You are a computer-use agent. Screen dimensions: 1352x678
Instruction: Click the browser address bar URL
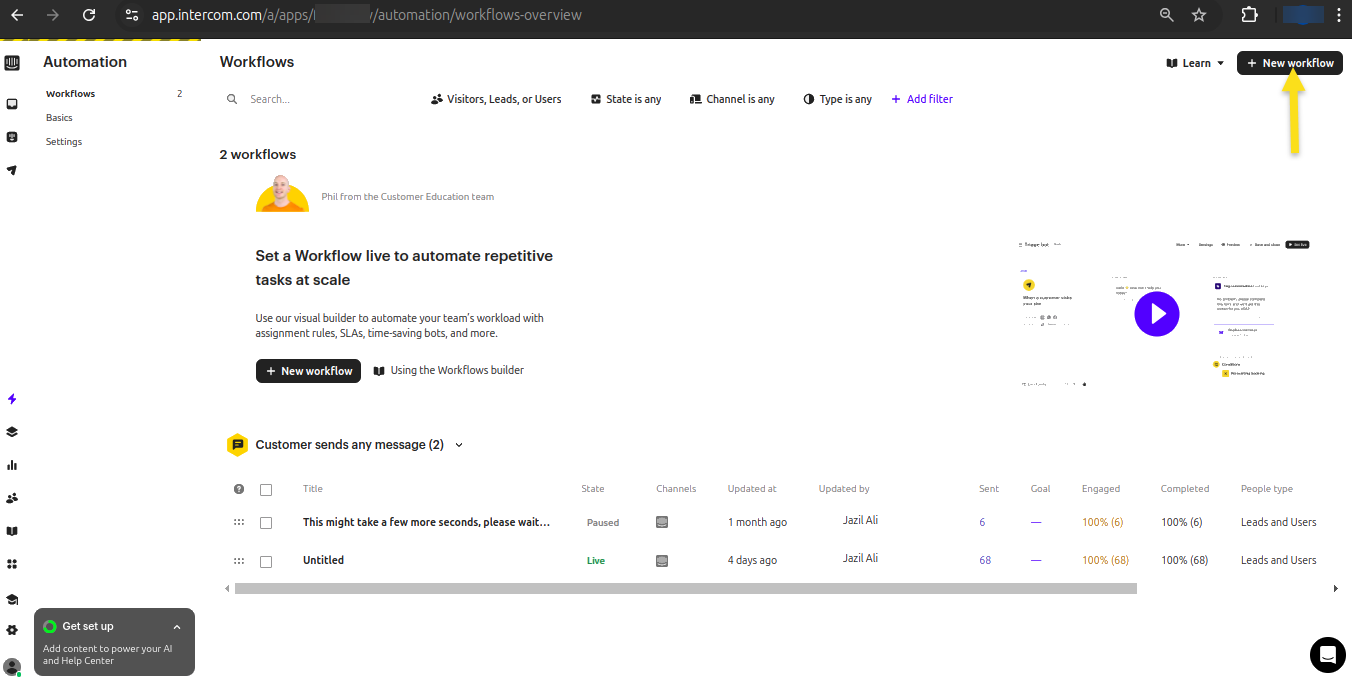coord(366,15)
